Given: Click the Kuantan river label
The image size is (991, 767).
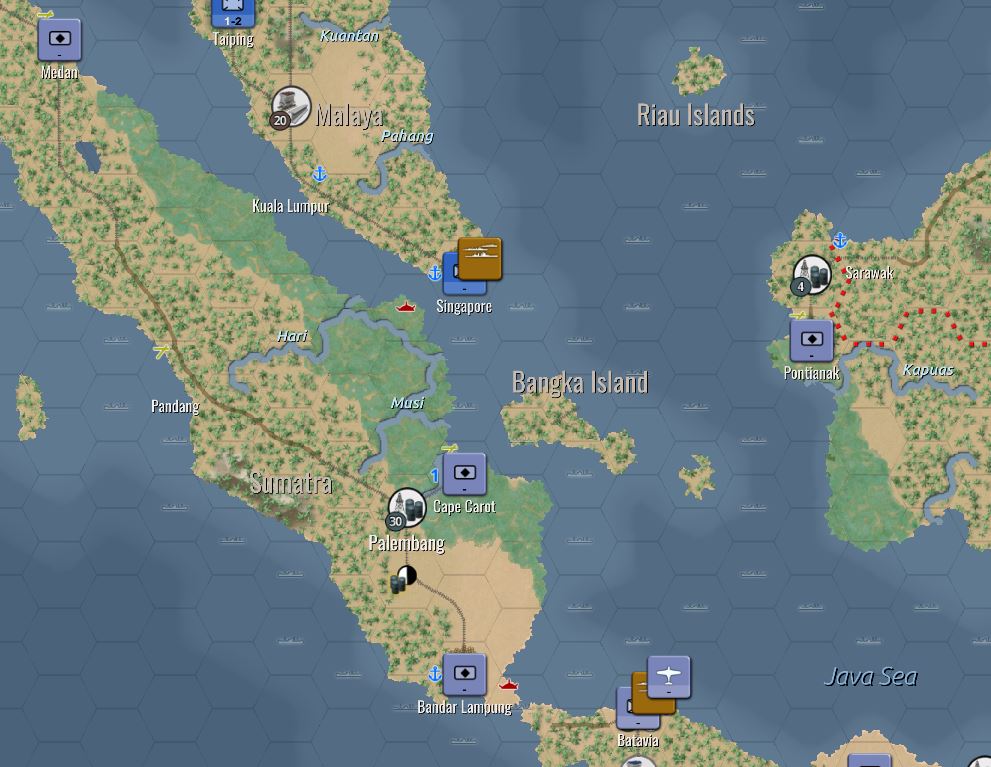Looking at the screenshot, I should click(350, 35).
